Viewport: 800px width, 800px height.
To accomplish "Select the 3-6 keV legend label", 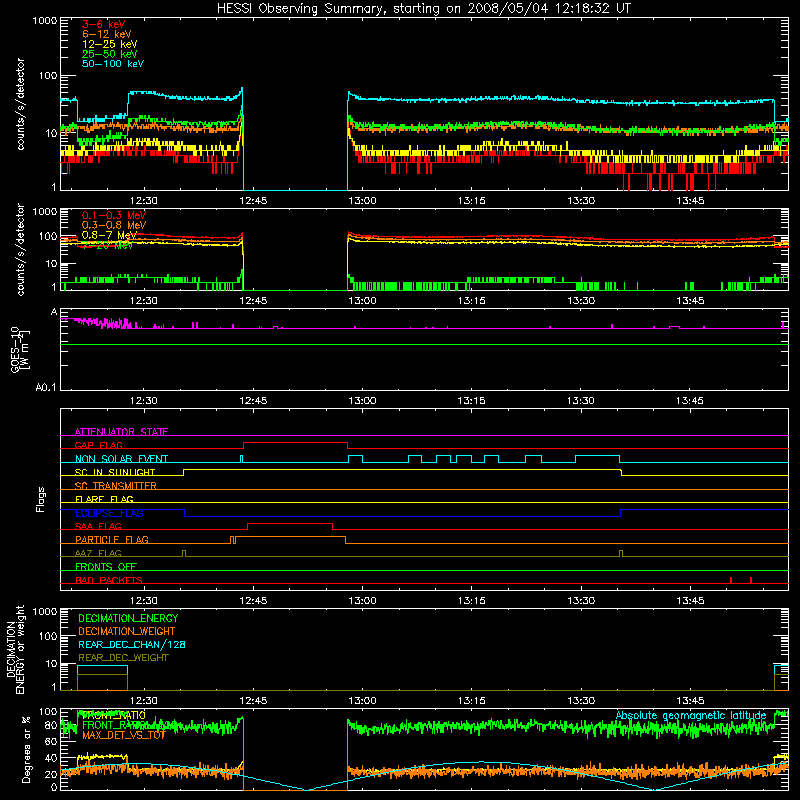I will pyautogui.click(x=104, y=24).
